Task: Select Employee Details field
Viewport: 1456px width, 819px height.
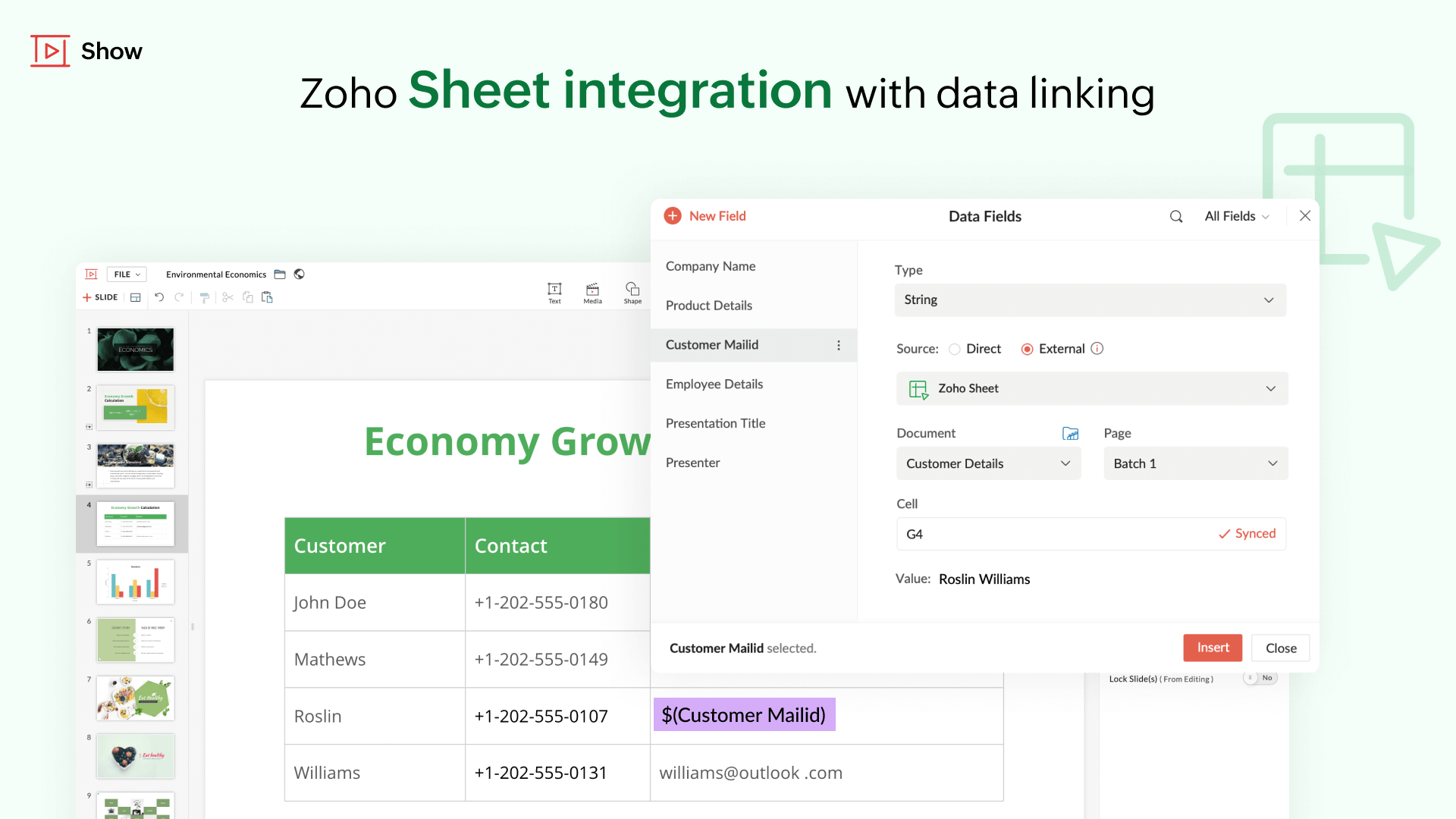Action: 754,384
